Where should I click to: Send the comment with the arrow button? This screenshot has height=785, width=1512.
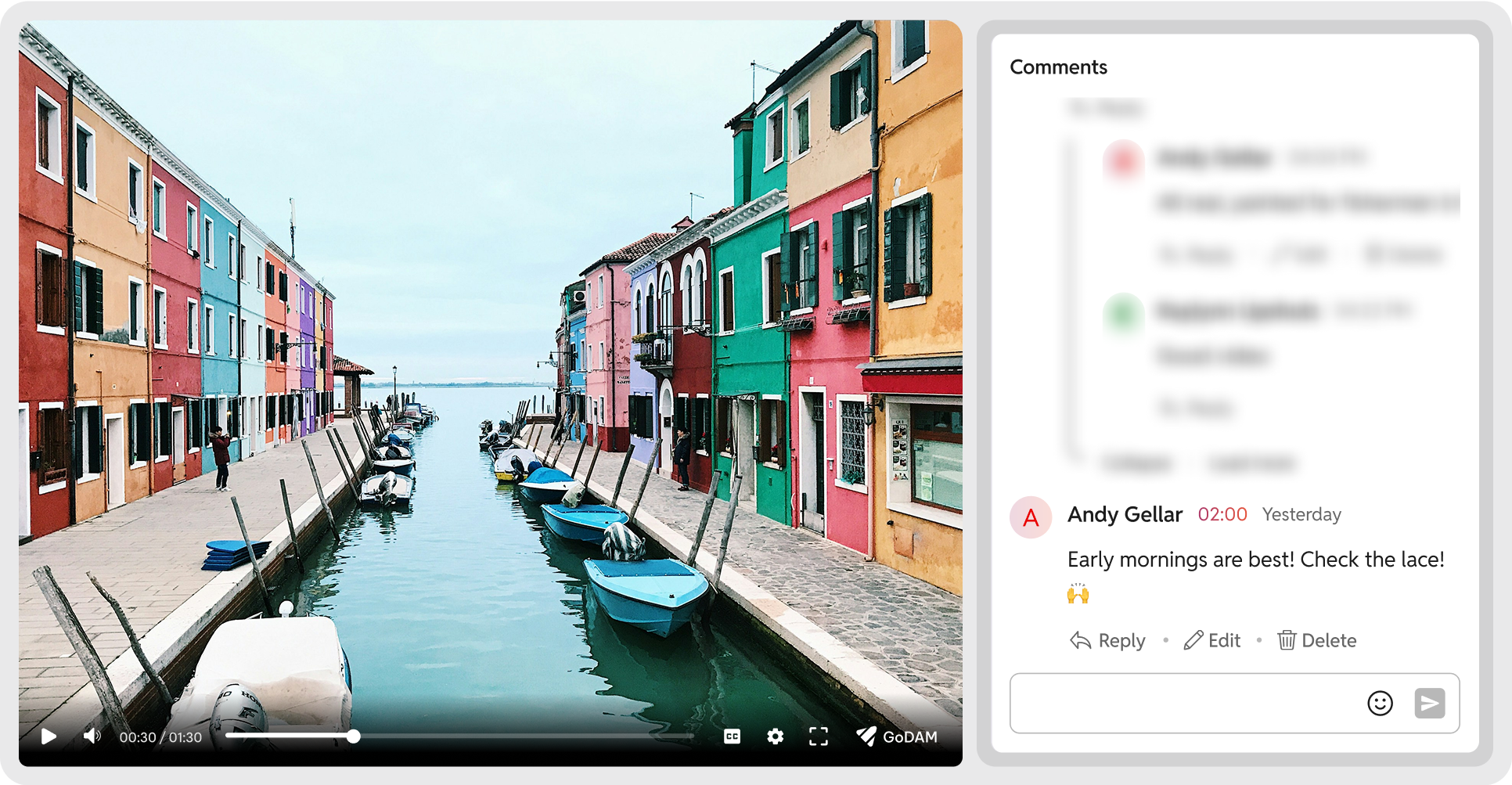coord(1429,703)
